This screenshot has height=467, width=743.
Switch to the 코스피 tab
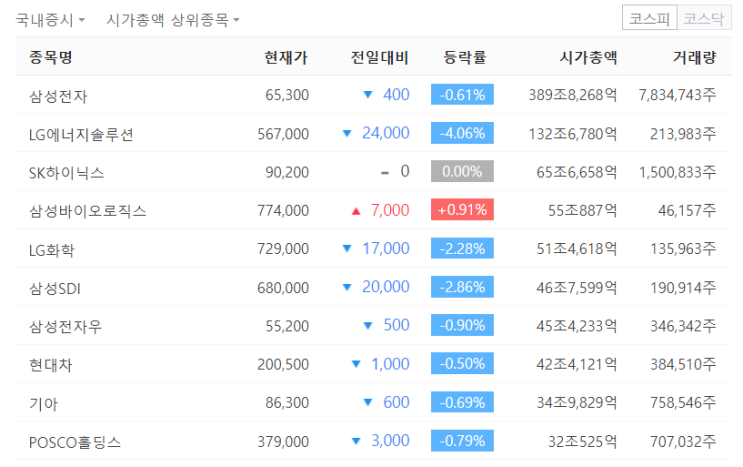tap(649, 18)
